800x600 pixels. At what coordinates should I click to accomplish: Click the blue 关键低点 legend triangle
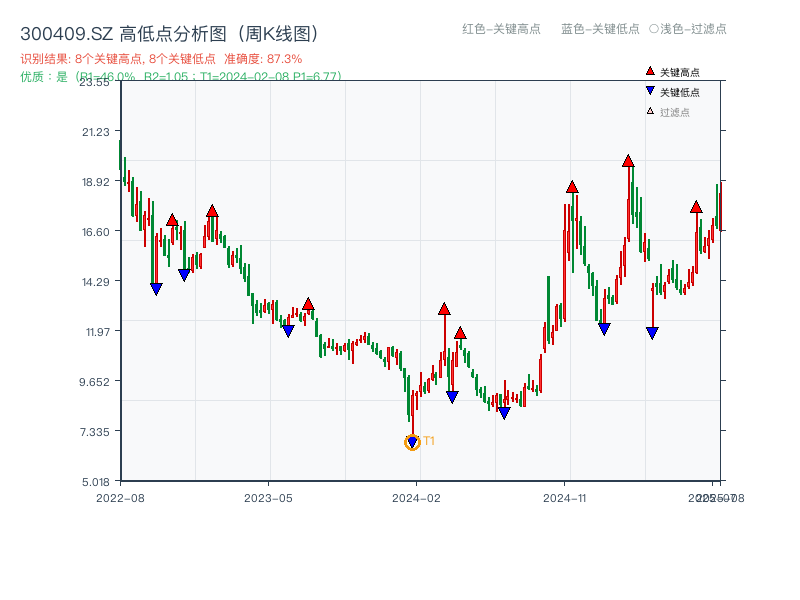pyautogui.click(x=650, y=91)
